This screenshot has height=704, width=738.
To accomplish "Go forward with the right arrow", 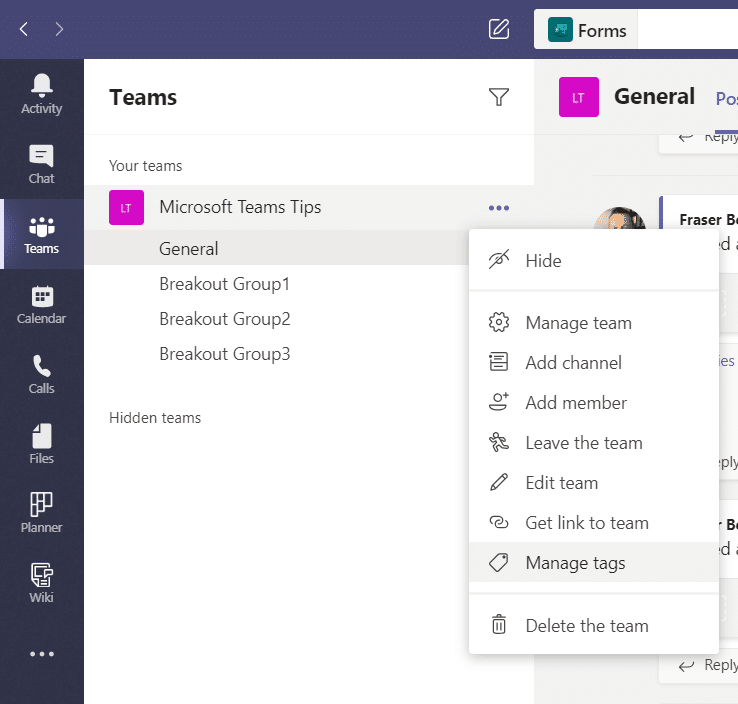I will pos(59,29).
